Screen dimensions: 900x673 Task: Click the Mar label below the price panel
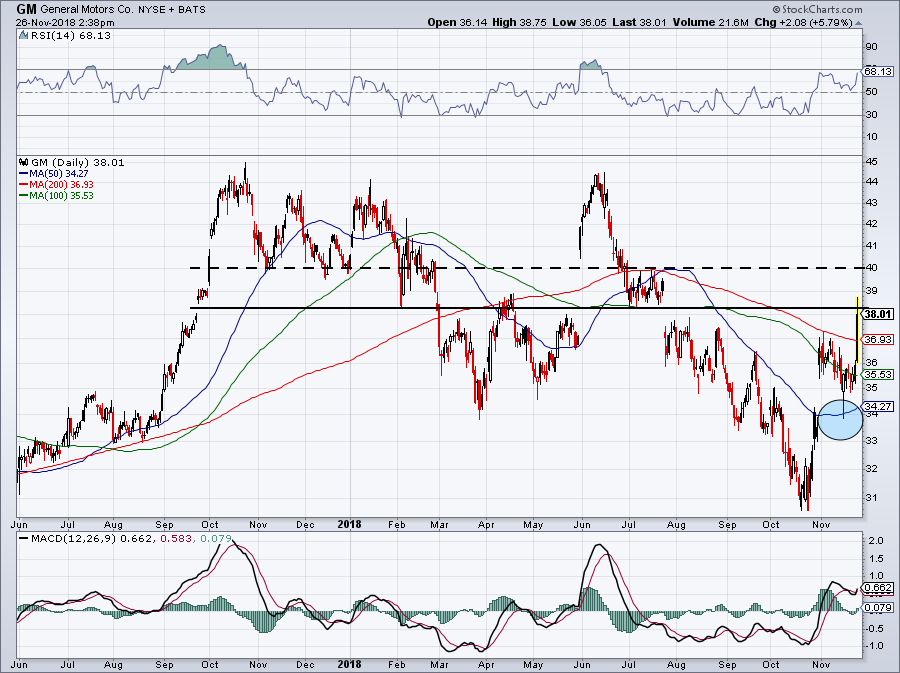tap(439, 524)
